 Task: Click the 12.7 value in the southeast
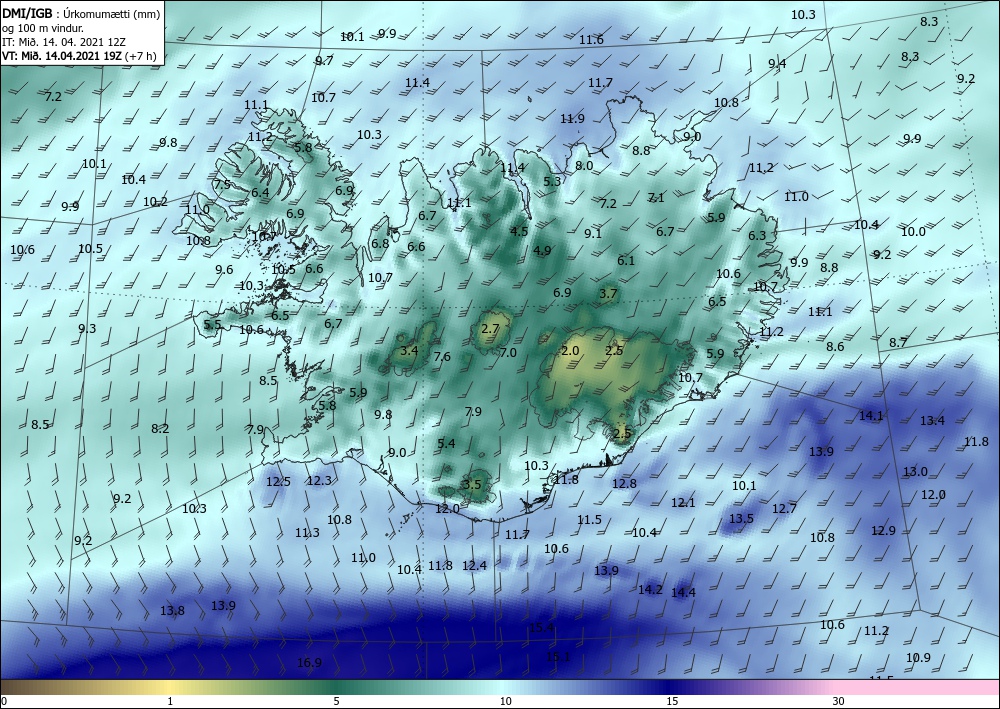784,508
